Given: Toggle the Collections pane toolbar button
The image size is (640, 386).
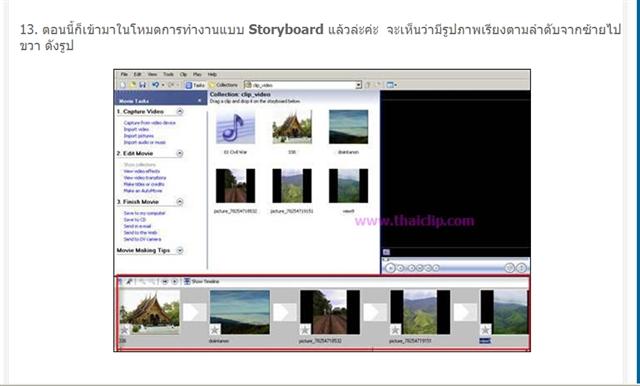Looking at the screenshot, I should [x=223, y=85].
